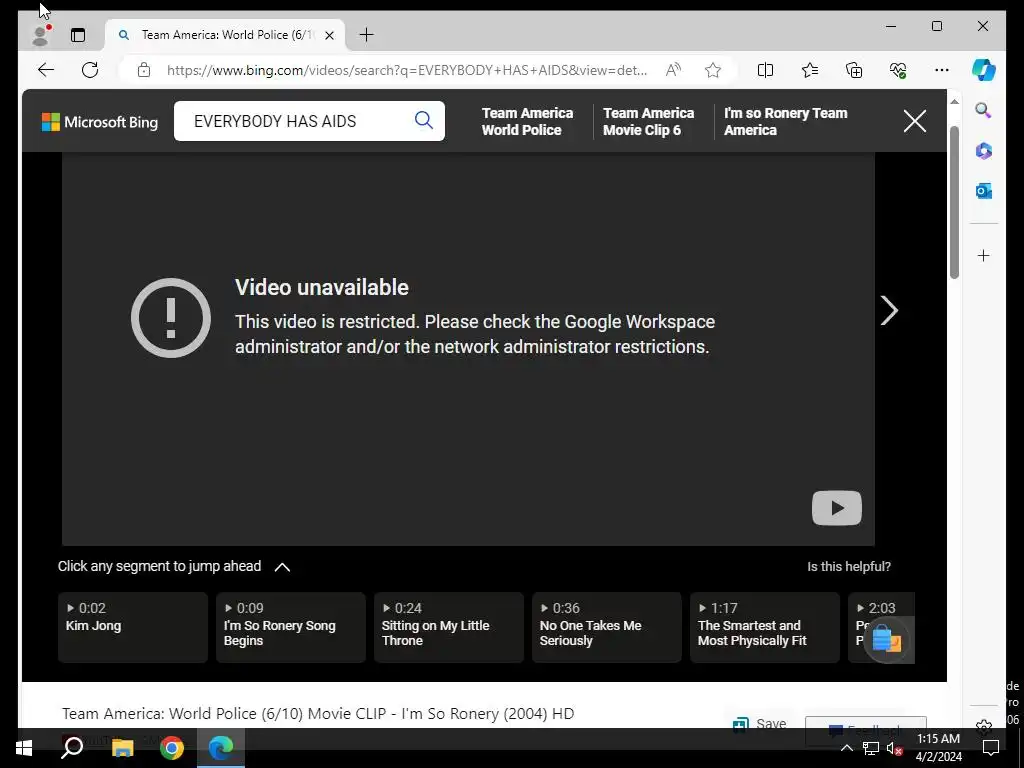Close the Team America tab
The width and height of the screenshot is (1024, 768).
click(x=330, y=35)
